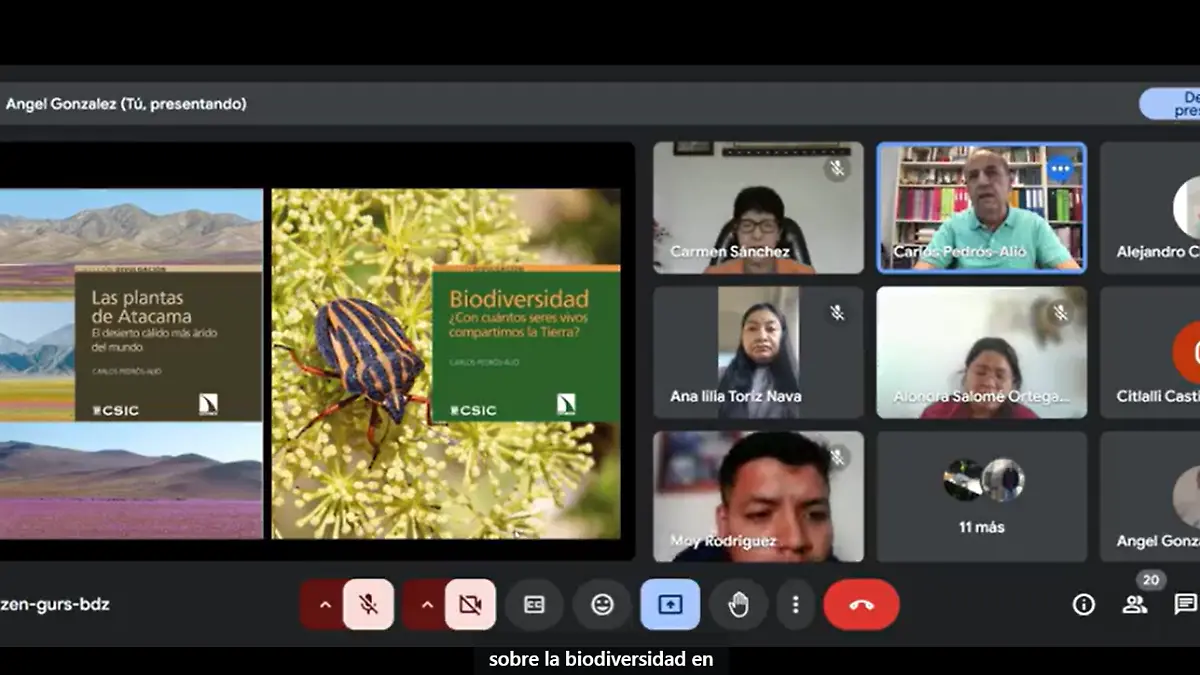Hang up with the red end call button
The width and height of the screenshot is (1200, 675).
click(x=861, y=605)
